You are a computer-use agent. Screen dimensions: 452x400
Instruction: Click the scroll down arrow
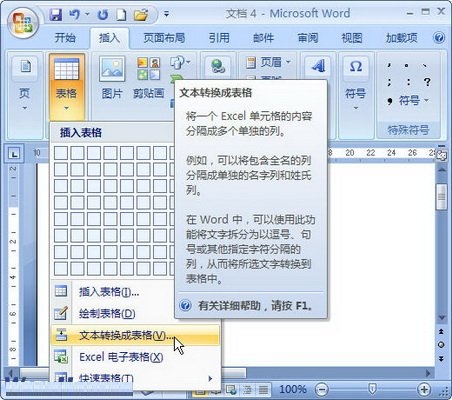point(442,318)
